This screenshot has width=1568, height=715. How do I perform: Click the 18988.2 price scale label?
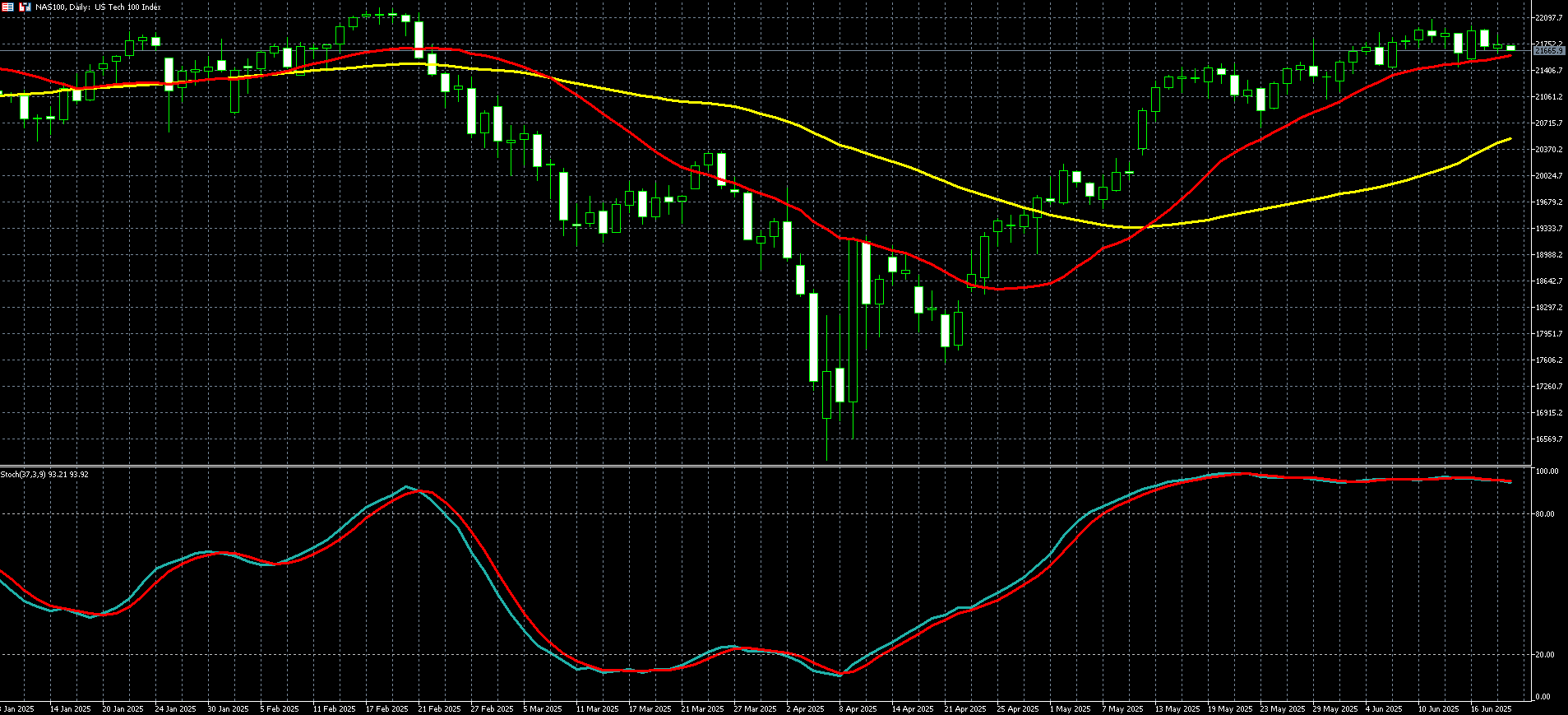click(1549, 254)
